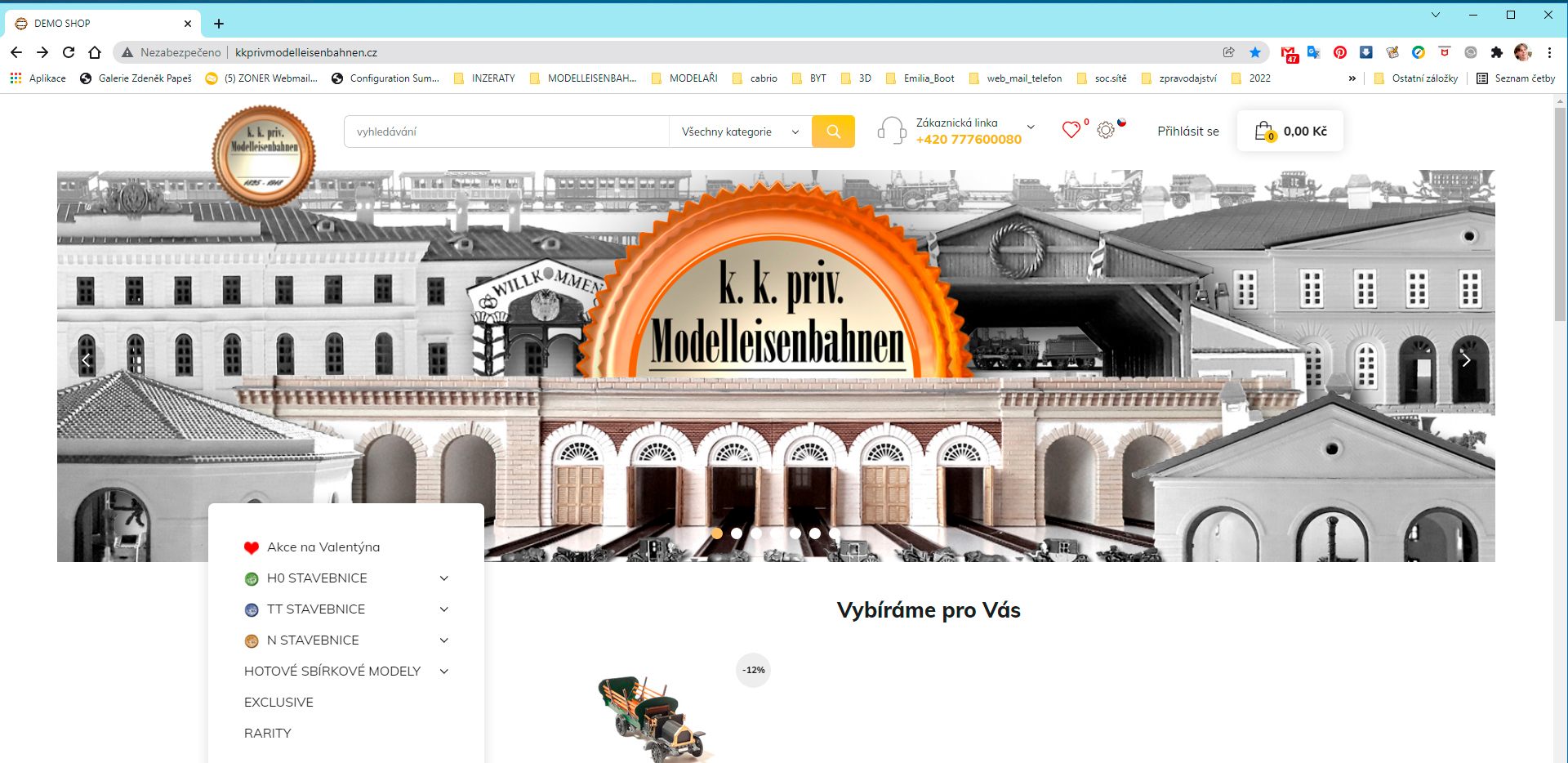Click the bookmark star in address bar
The image size is (1568, 763).
click(x=1255, y=52)
